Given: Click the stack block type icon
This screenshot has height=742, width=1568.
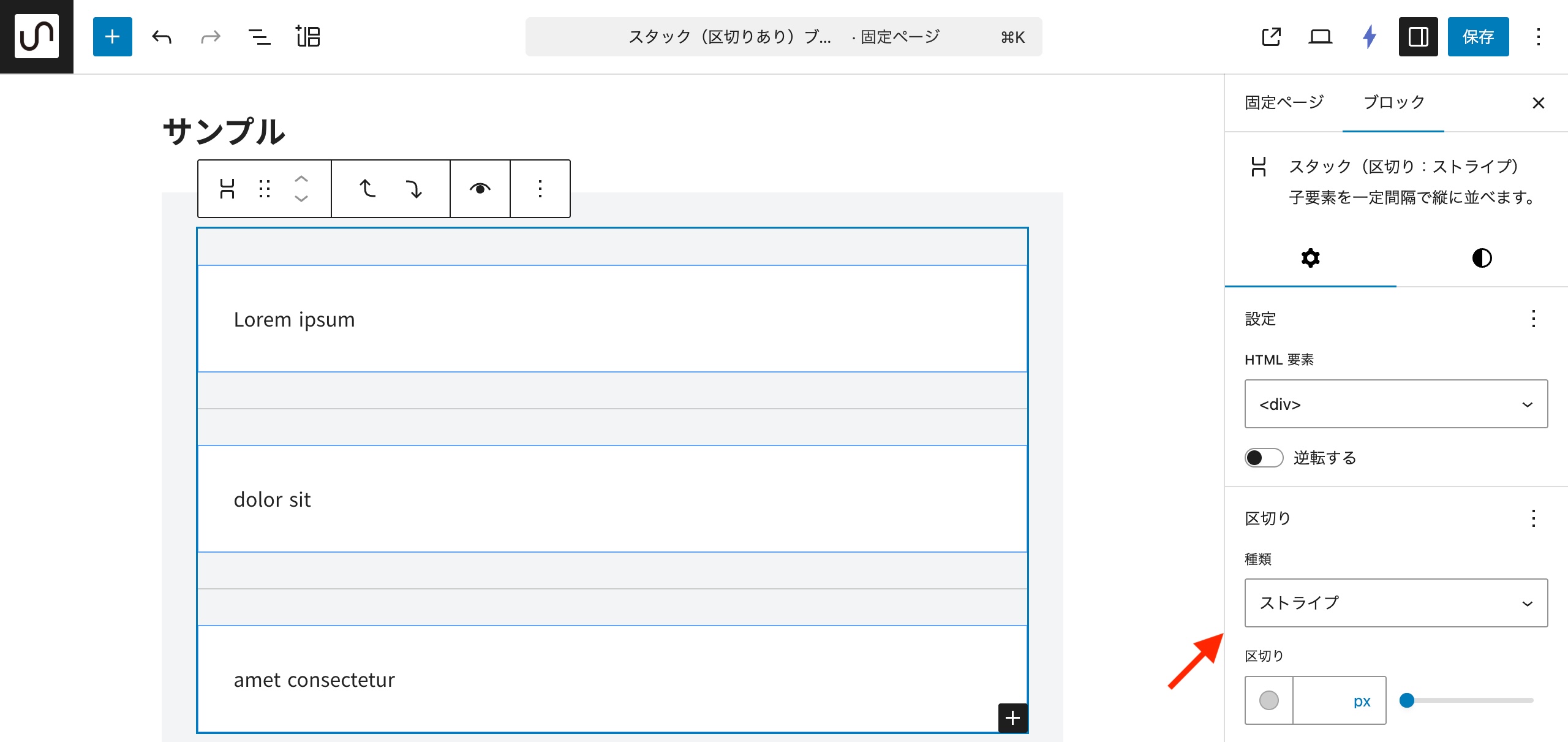Looking at the screenshot, I should [x=227, y=189].
